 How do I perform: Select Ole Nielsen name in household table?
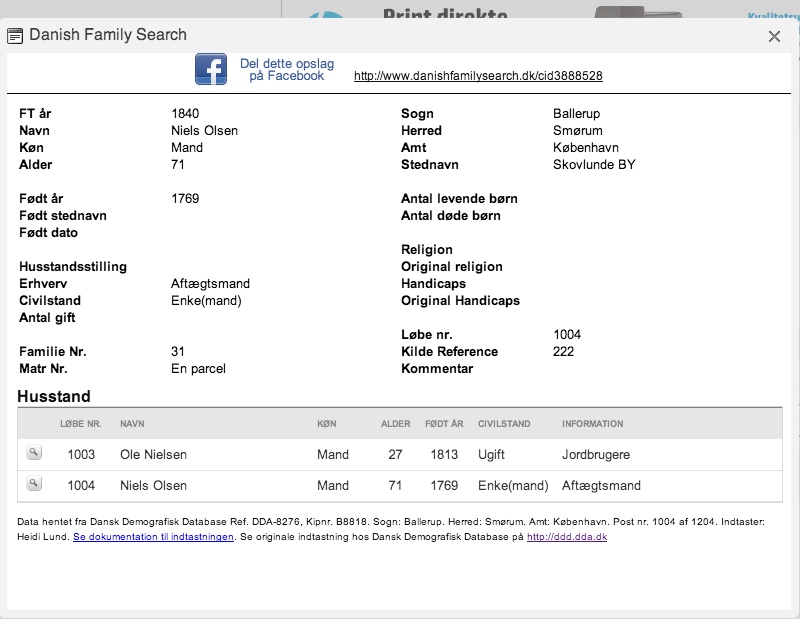point(153,455)
